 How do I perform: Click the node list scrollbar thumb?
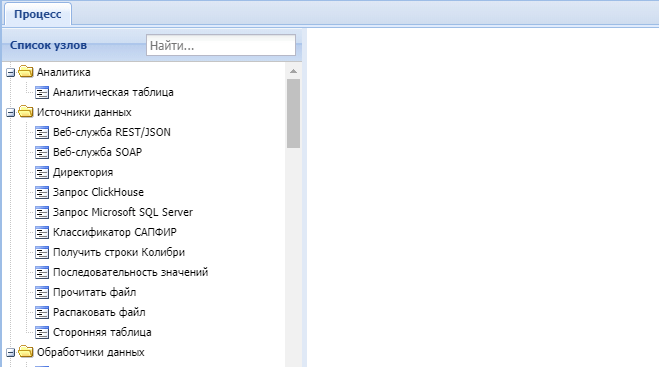click(293, 114)
